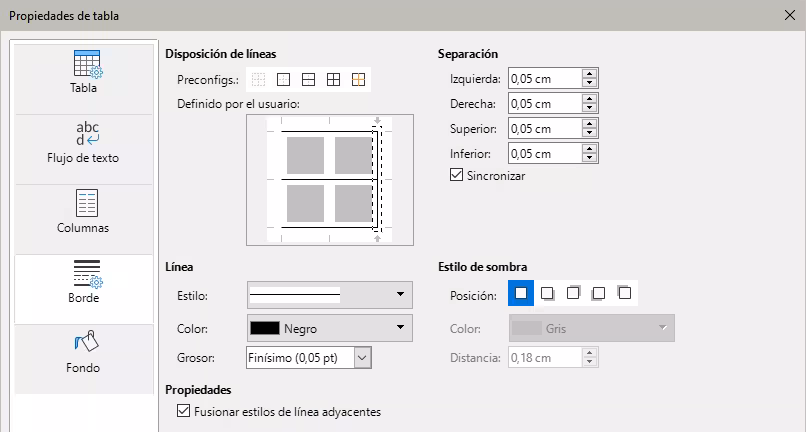Go to the Fondo tab
806x432 pixels.
coord(84,359)
